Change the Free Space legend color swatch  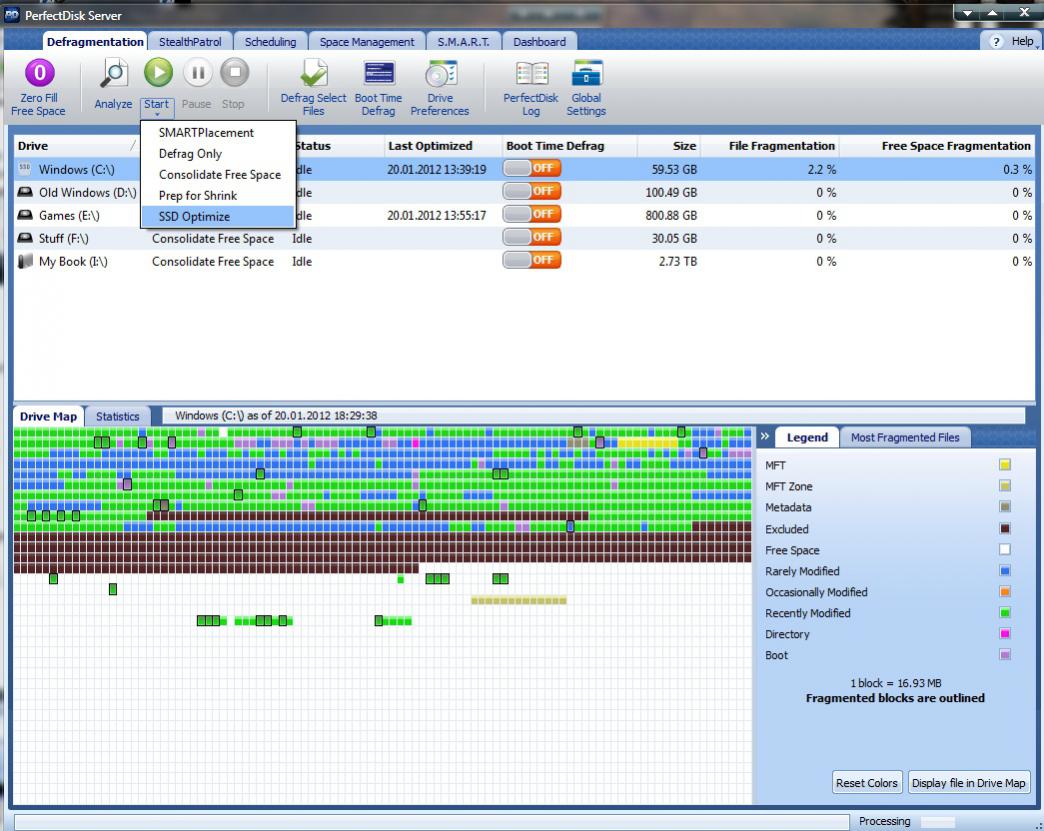(x=1005, y=549)
